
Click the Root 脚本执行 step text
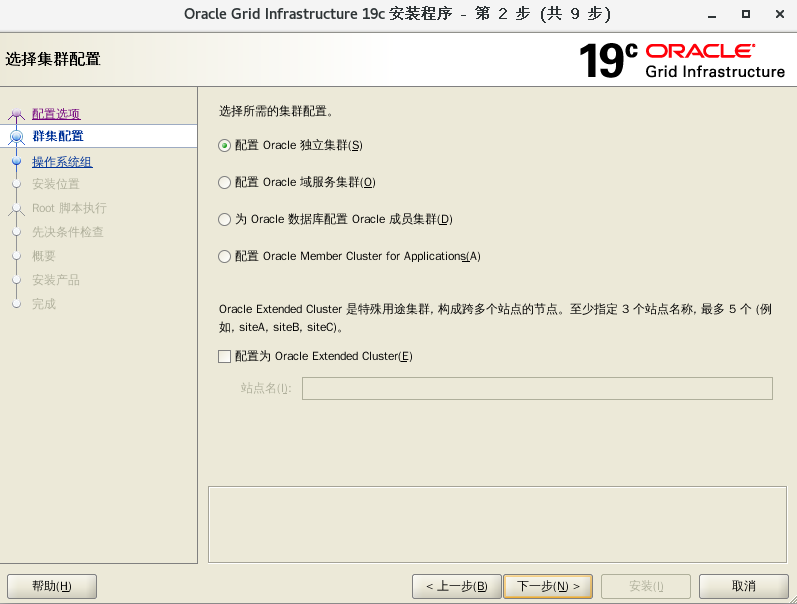click(x=69, y=208)
